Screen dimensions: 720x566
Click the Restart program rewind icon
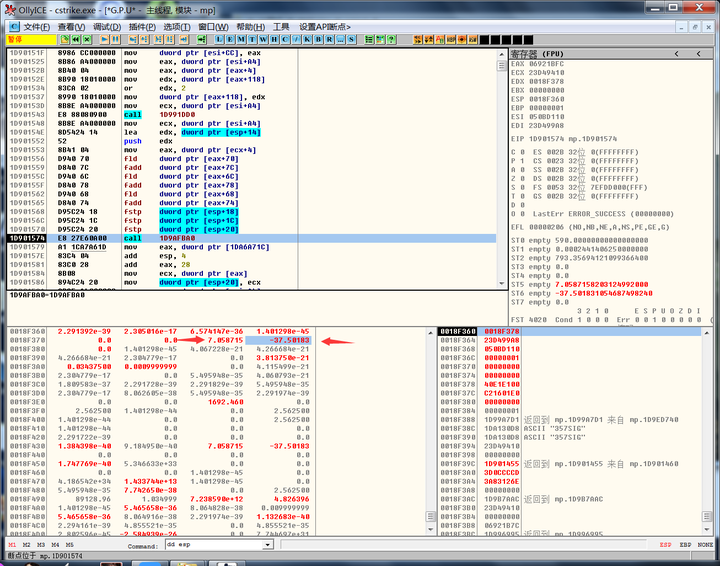pyautogui.click(x=75, y=38)
